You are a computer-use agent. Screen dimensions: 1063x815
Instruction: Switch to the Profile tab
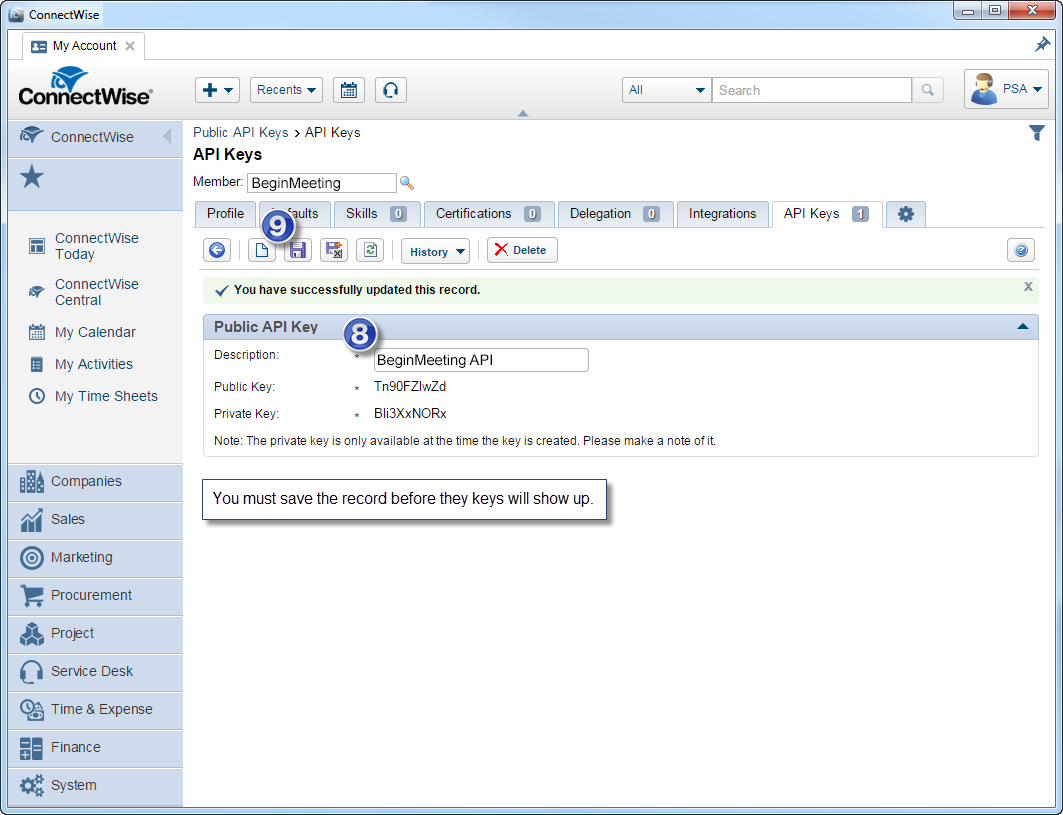pyautogui.click(x=225, y=214)
